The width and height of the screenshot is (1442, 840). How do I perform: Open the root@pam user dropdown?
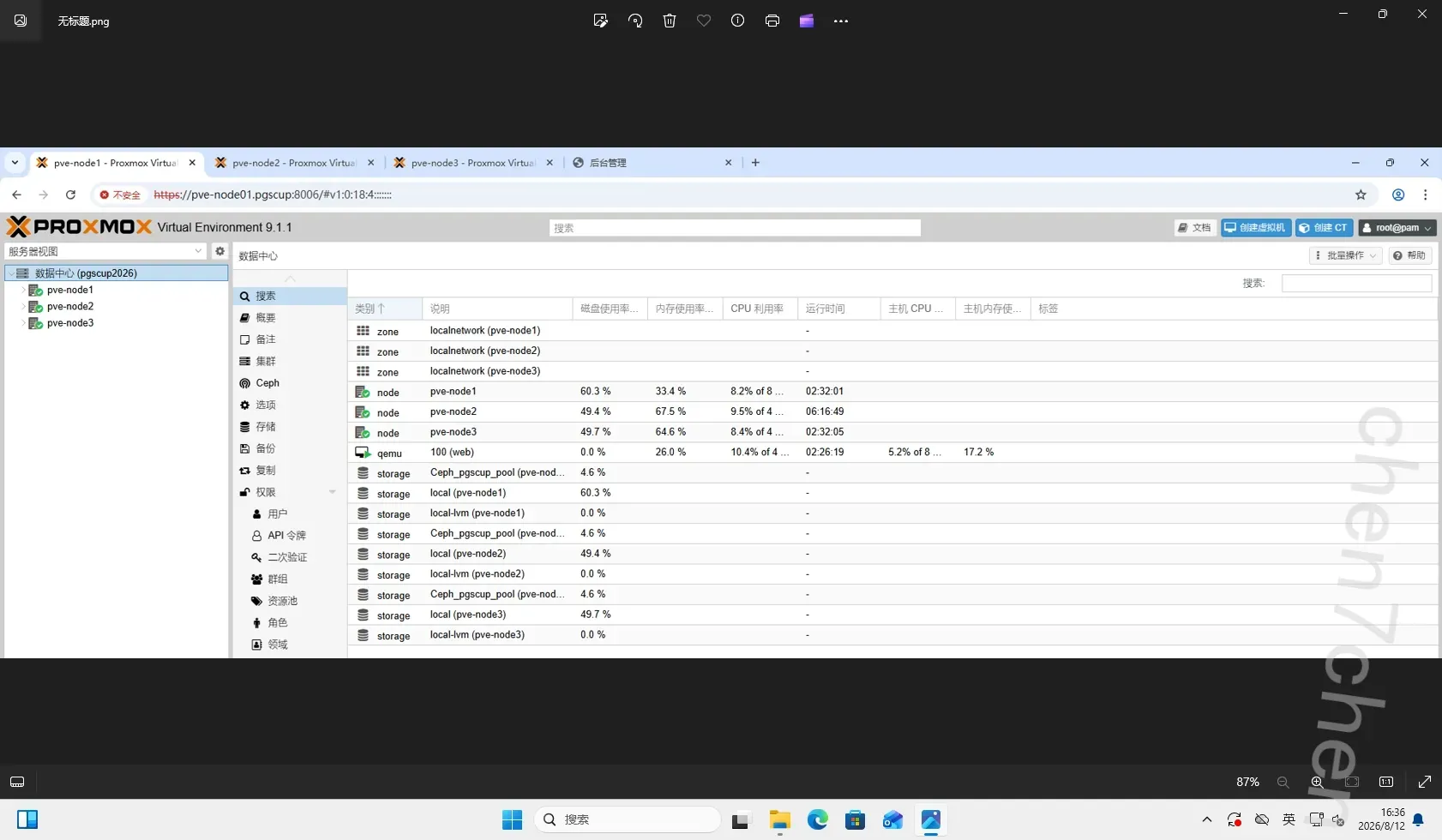coord(1397,228)
